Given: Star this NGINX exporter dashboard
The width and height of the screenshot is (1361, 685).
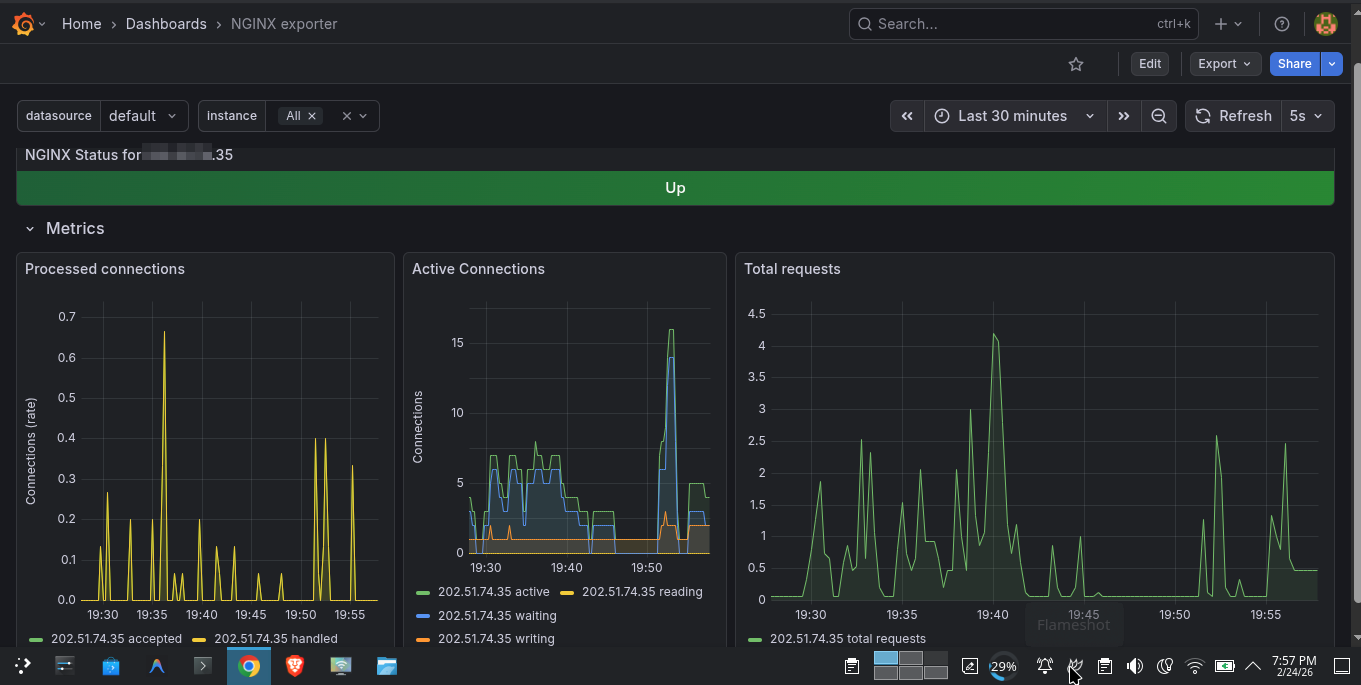Looking at the screenshot, I should point(1076,63).
